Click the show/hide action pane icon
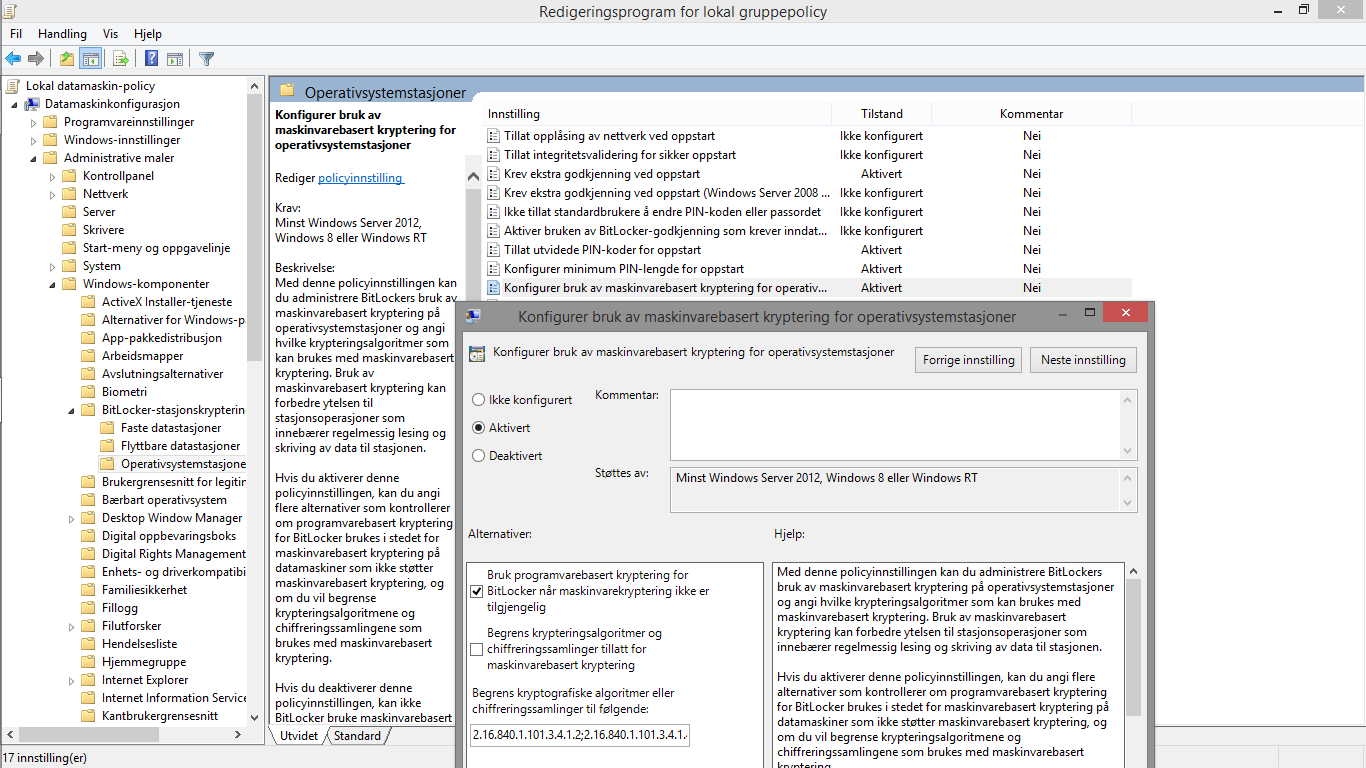Viewport: 1366px width, 768px height. coord(175,59)
